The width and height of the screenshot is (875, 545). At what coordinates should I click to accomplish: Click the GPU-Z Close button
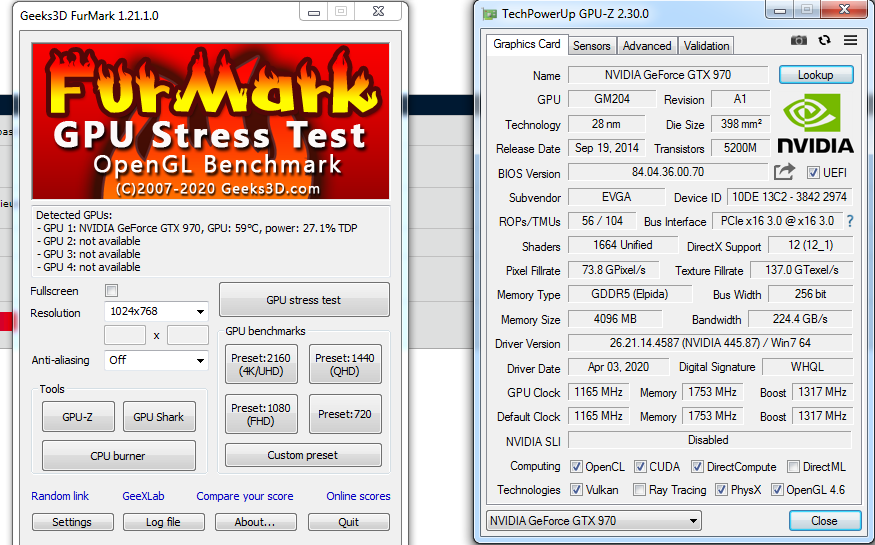coord(825,520)
